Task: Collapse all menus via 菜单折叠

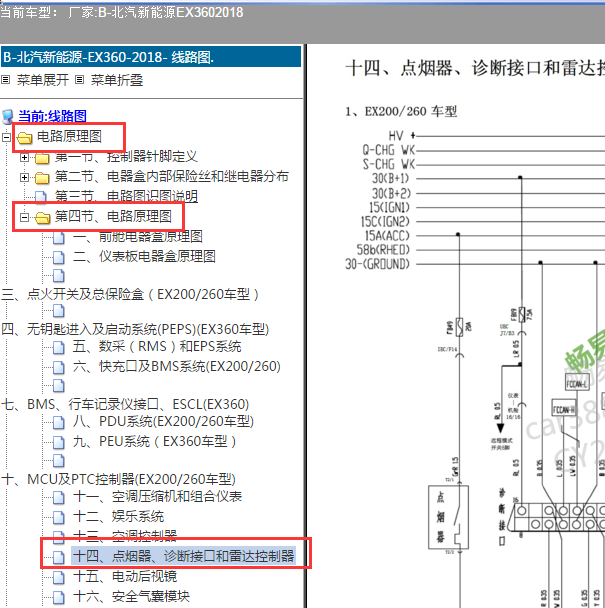Action: [117, 80]
